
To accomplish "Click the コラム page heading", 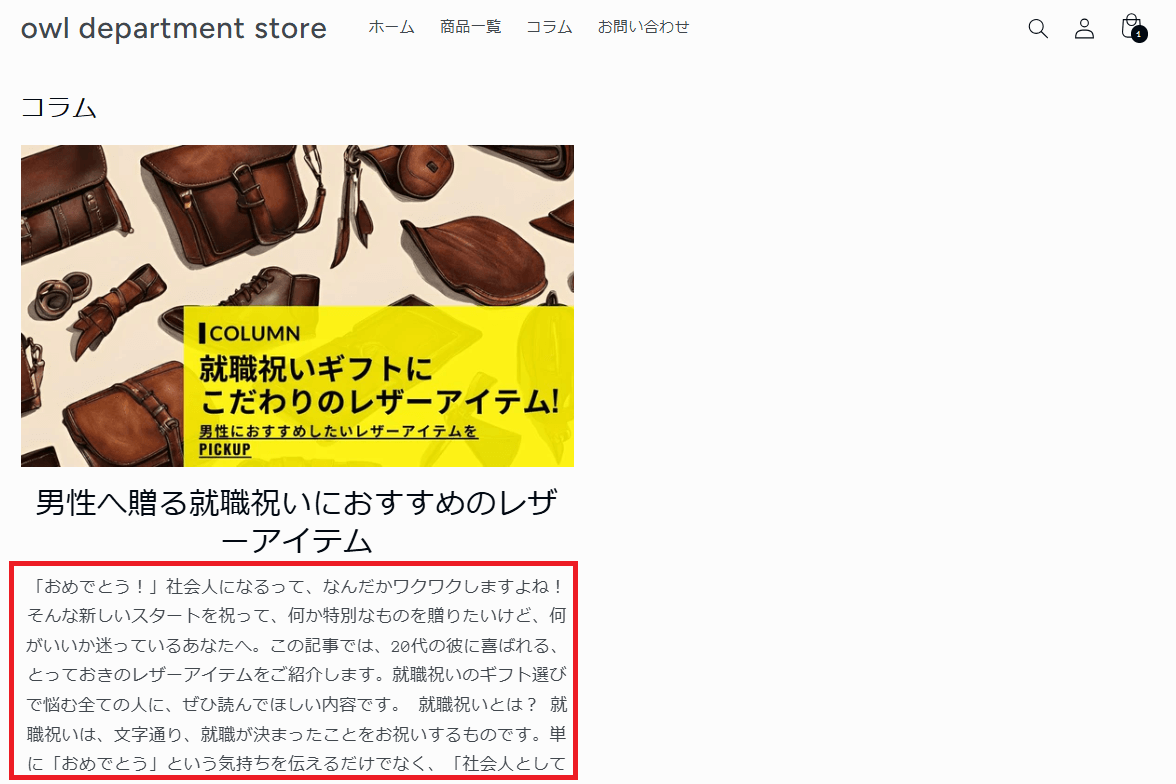I will tap(58, 107).
